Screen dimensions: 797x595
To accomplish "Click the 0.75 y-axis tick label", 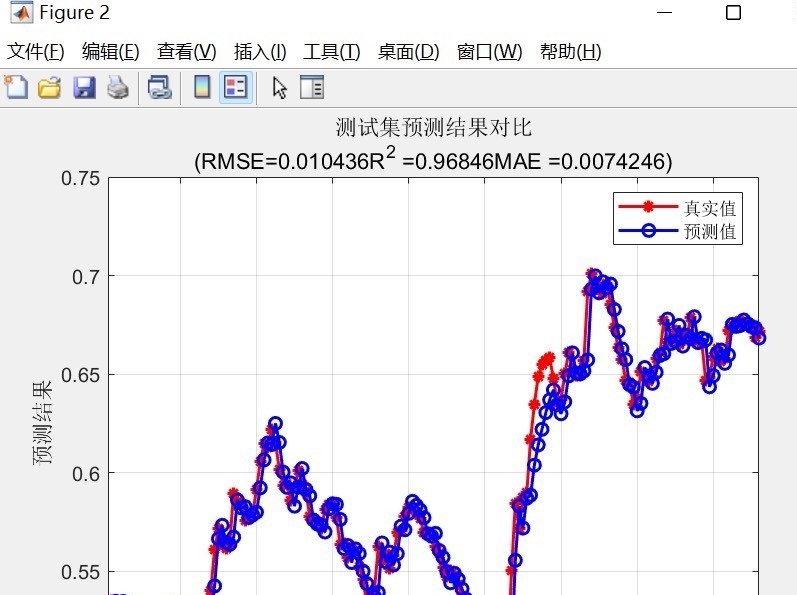I will 80,178.
